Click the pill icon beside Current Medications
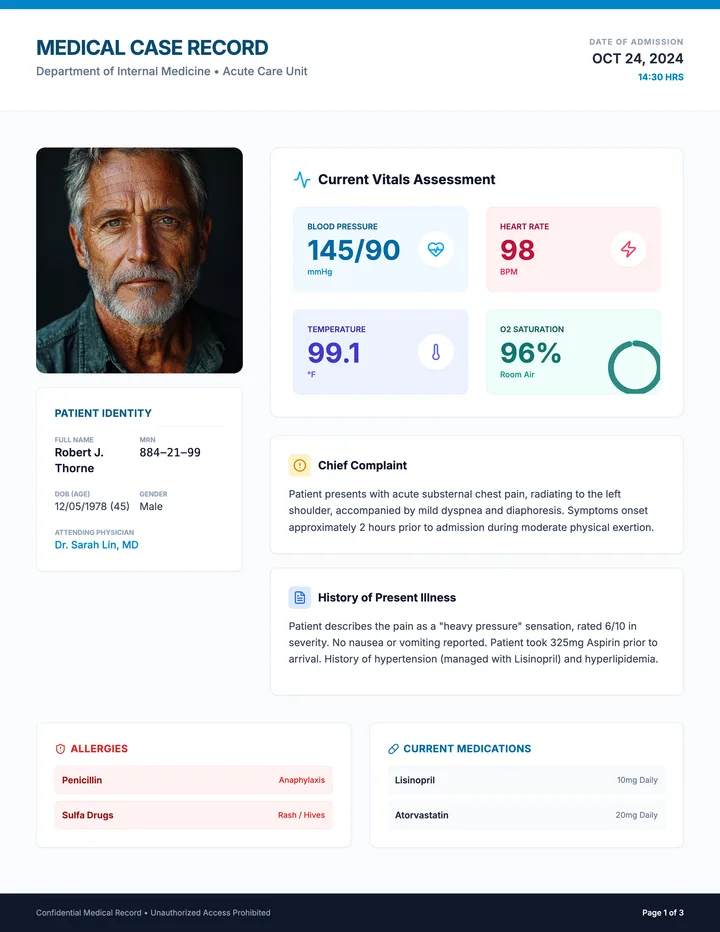 tap(393, 749)
